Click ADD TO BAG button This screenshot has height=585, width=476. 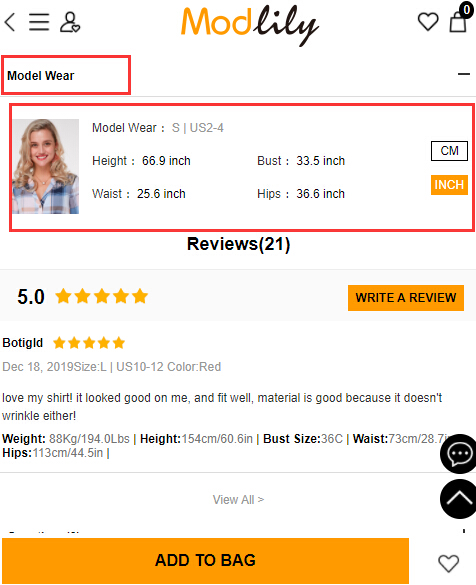(x=206, y=561)
